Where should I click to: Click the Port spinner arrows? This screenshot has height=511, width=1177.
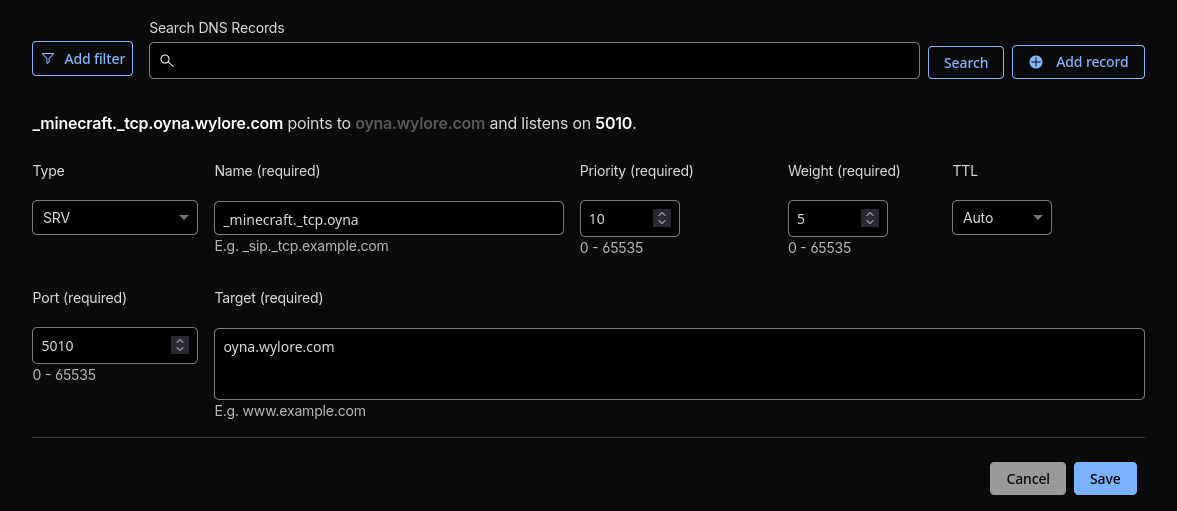point(180,345)
